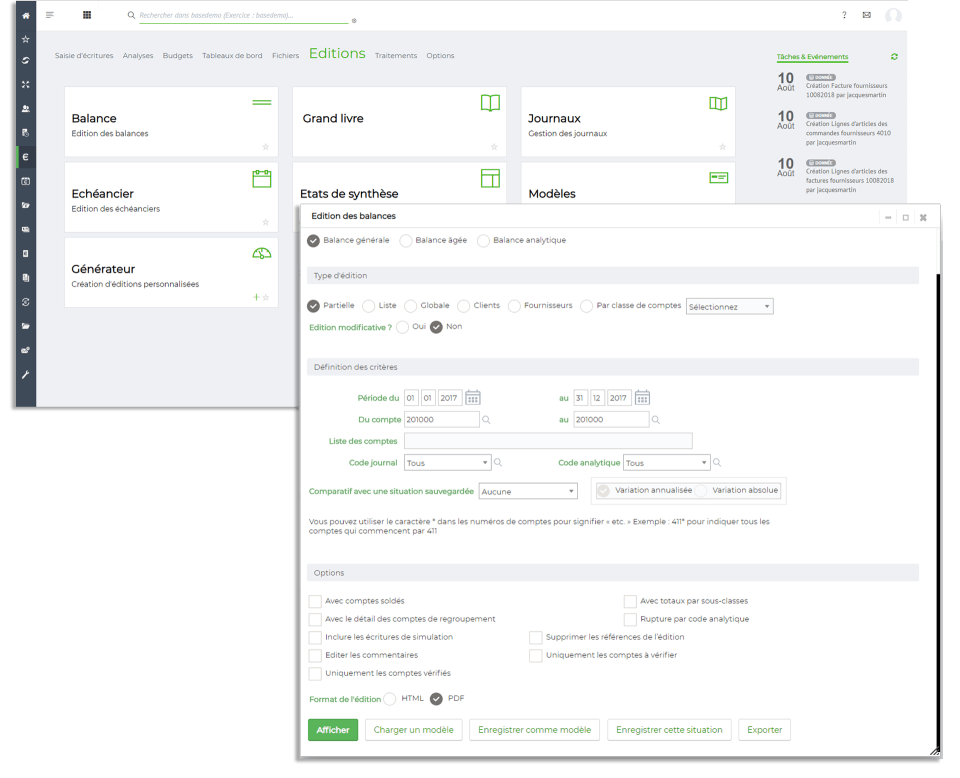
Task: Open the Traitements menu
Action: click(396, 56)
